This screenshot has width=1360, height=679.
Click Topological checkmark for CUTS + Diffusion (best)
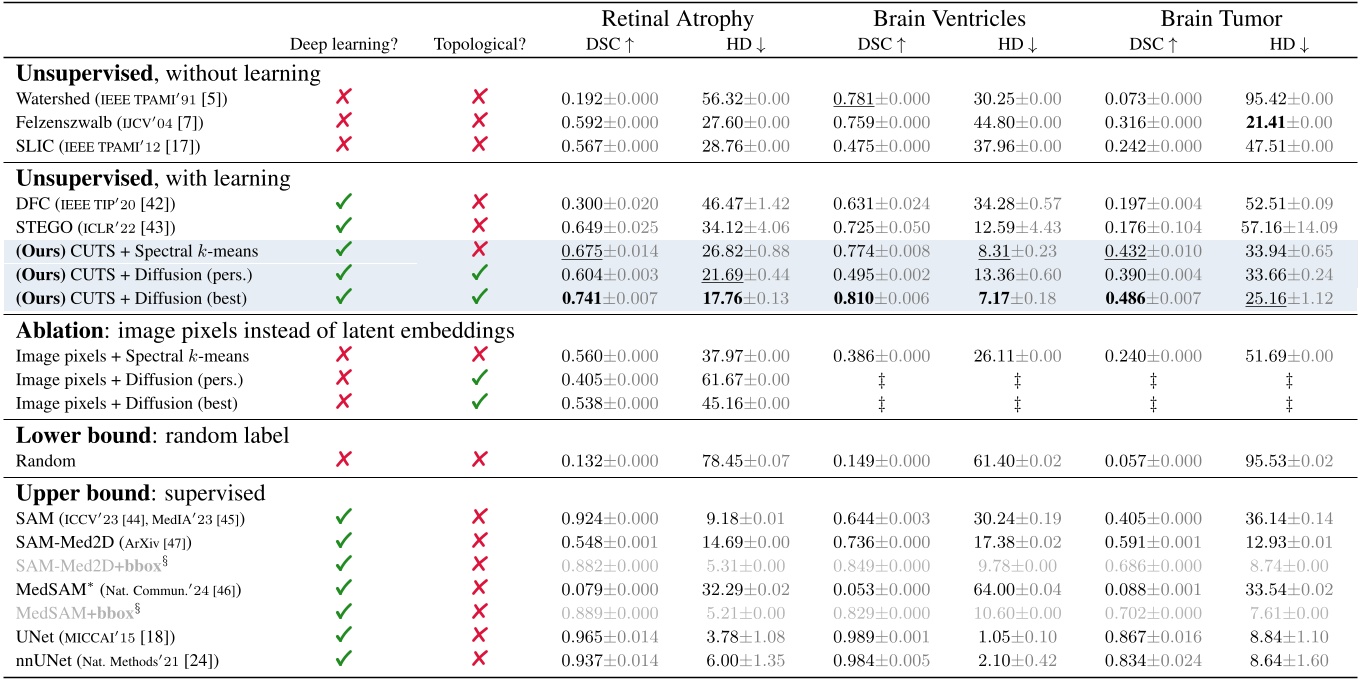coord(479,296)
